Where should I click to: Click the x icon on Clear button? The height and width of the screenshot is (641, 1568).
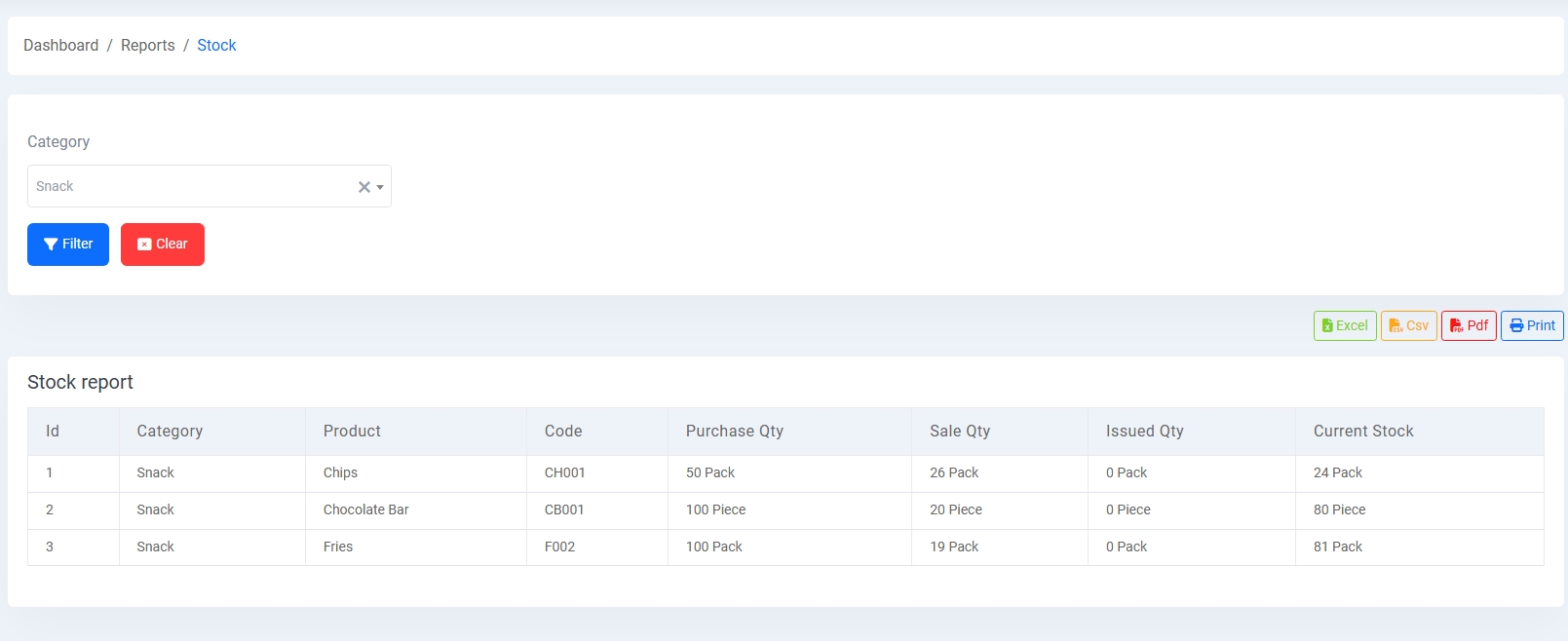pyautogui.click(x=144, y=245)
